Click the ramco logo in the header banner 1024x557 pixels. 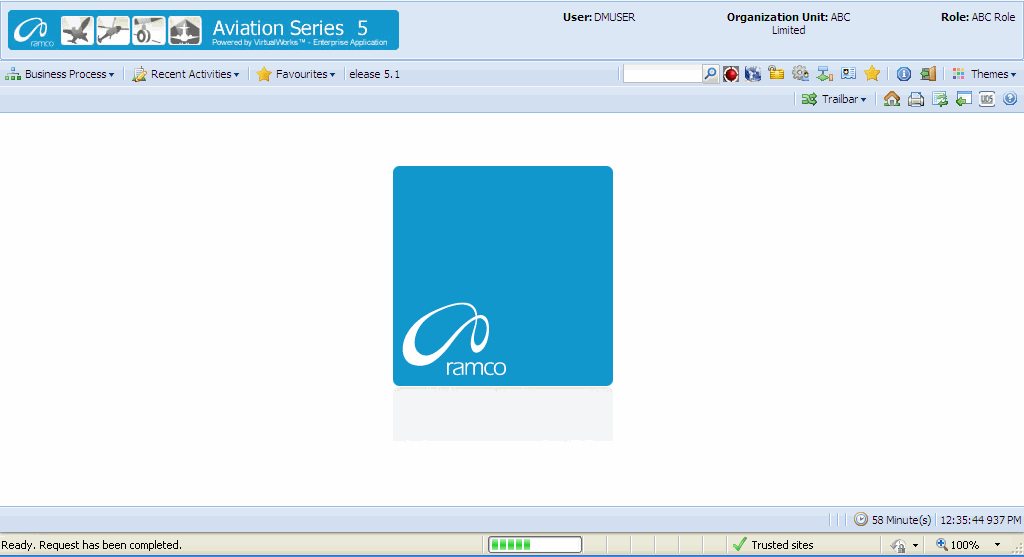33,31
